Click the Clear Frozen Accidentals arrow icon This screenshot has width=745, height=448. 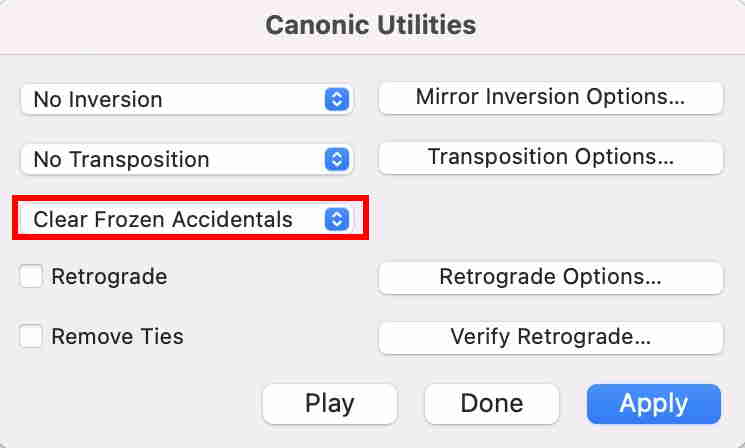coord(337,219)
